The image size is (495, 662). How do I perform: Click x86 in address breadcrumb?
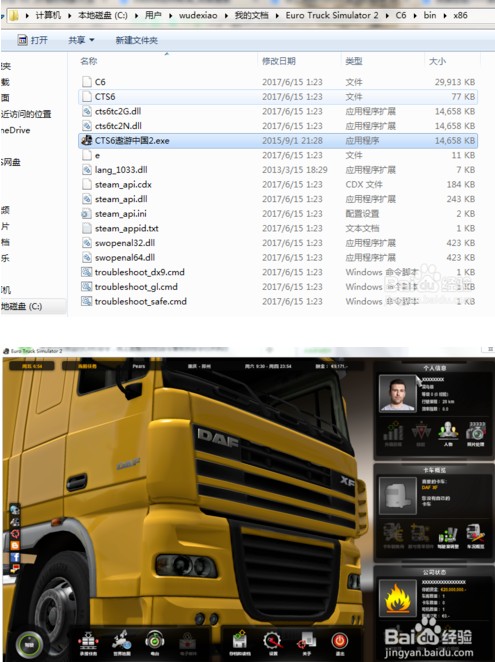[x=460, y=15]
